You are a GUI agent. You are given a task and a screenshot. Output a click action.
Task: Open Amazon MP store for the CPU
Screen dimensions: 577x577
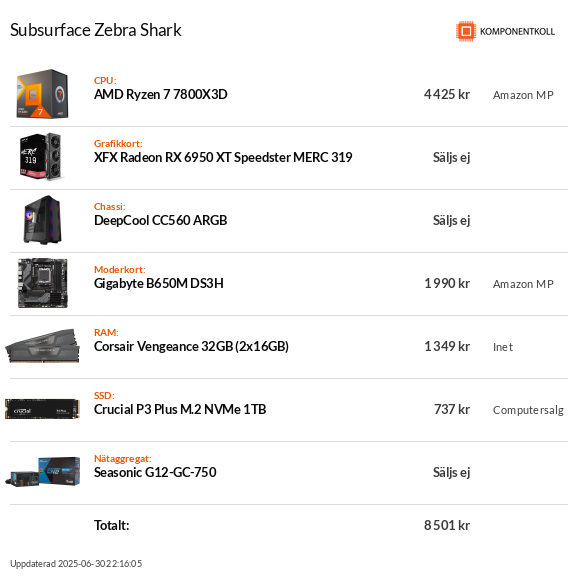[523, 95]
